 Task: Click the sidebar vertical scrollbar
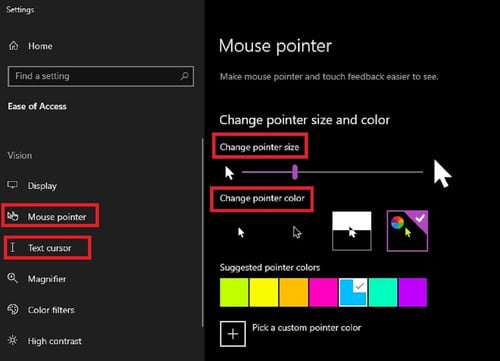click(202, 233)
